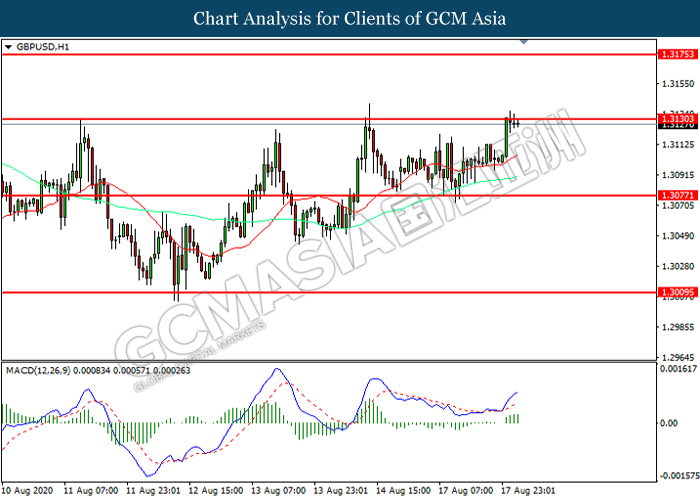This screenshot has height=500, width=700.
Task: Click the 11 Aug 23:01 time label
Action: coord(154,491)
